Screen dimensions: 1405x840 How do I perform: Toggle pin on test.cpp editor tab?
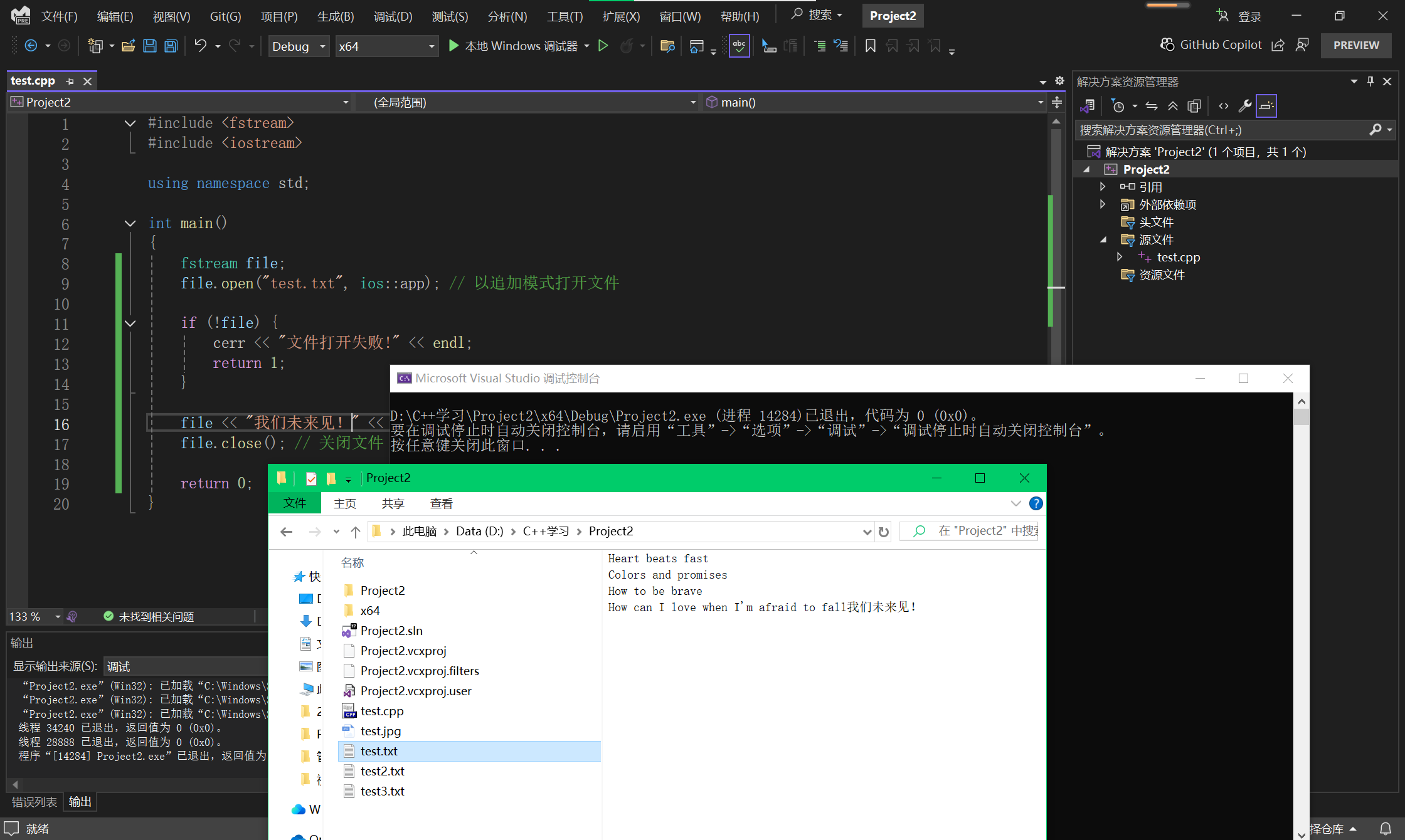(70, 81)
